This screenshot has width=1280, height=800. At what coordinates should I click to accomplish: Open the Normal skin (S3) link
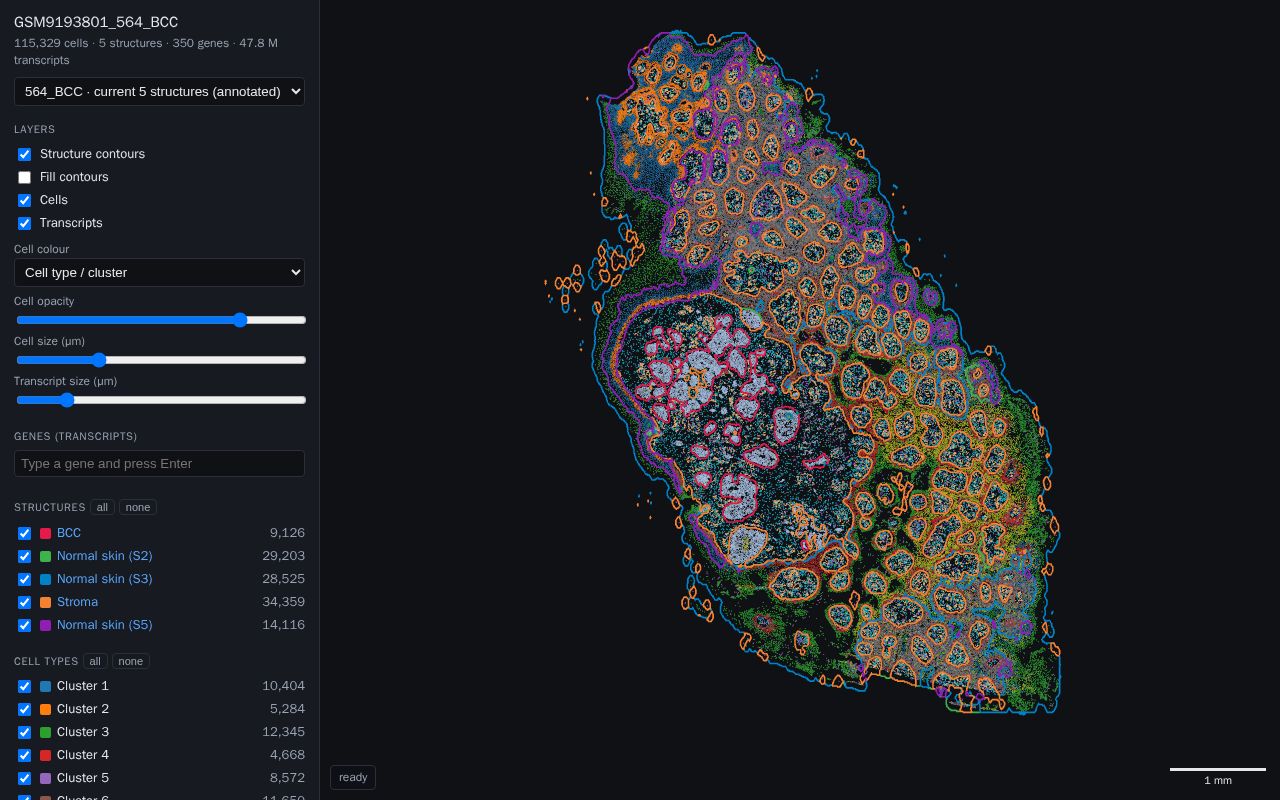point(105,579)
